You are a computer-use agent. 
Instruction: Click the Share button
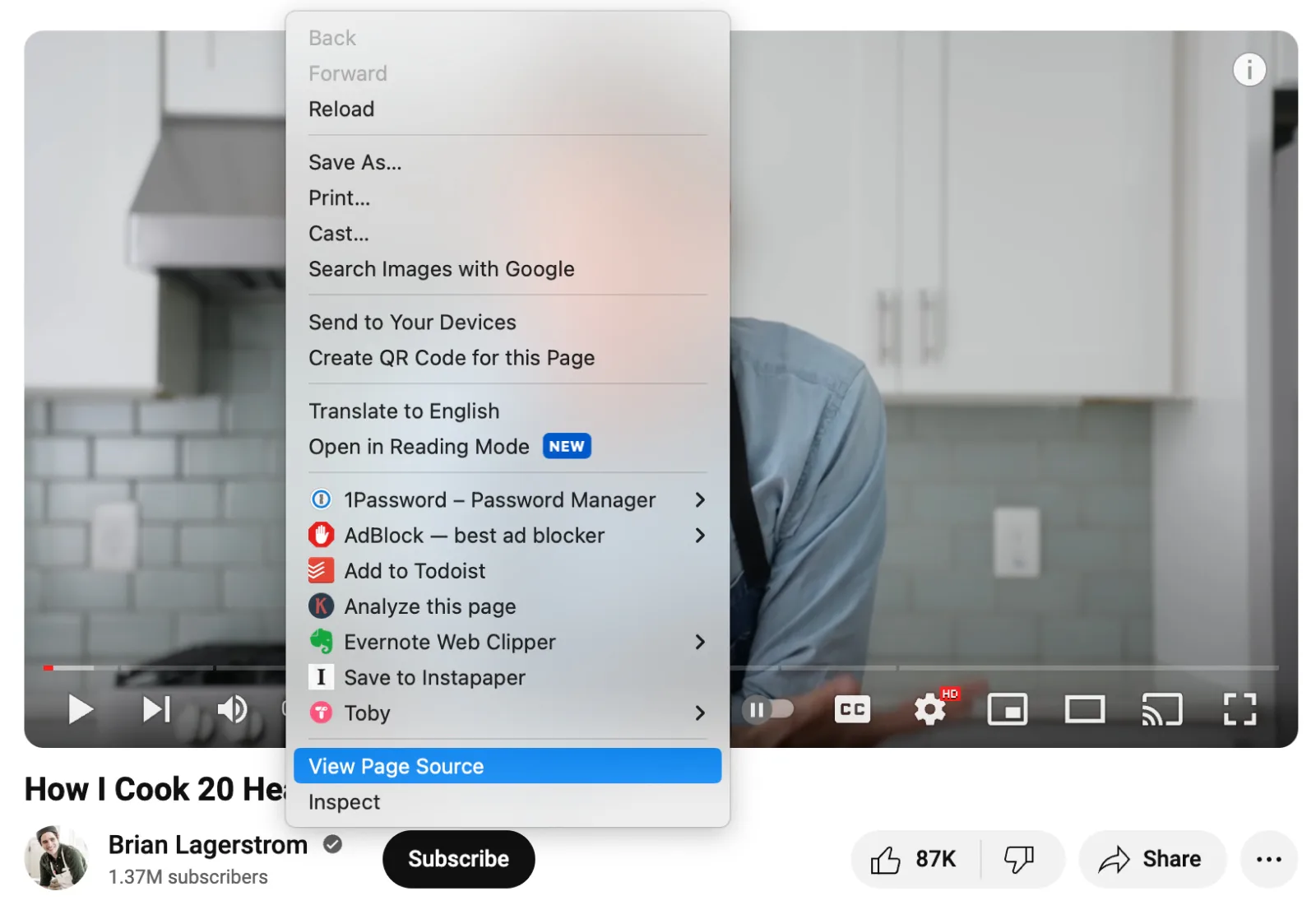click(1151, 859)
